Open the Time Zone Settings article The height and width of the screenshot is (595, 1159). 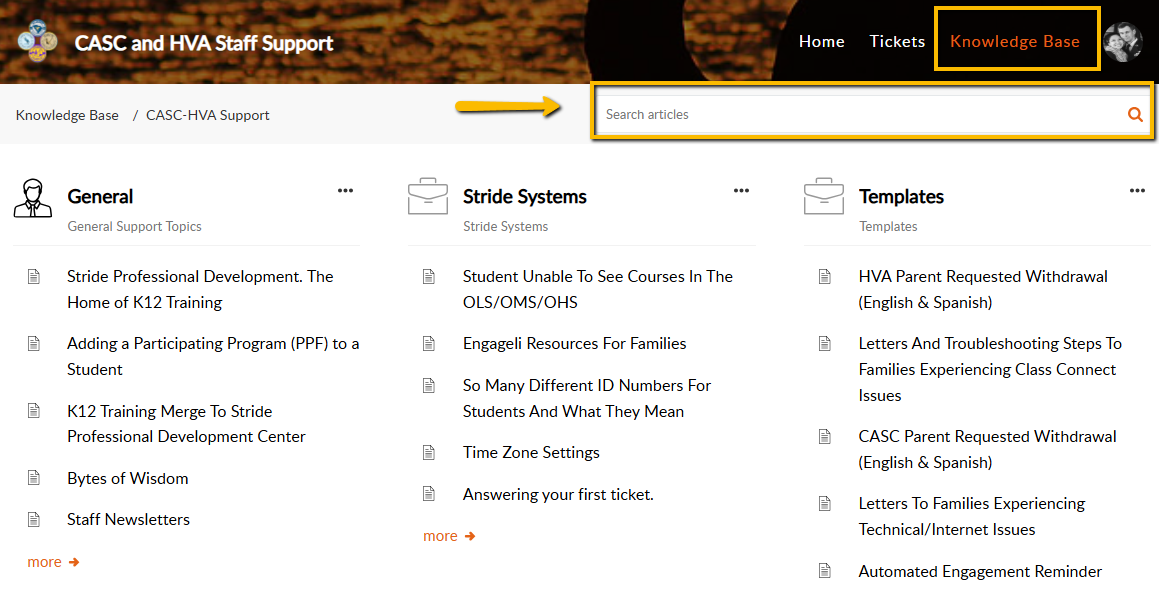pyautogui.click(x=531, y=452)
